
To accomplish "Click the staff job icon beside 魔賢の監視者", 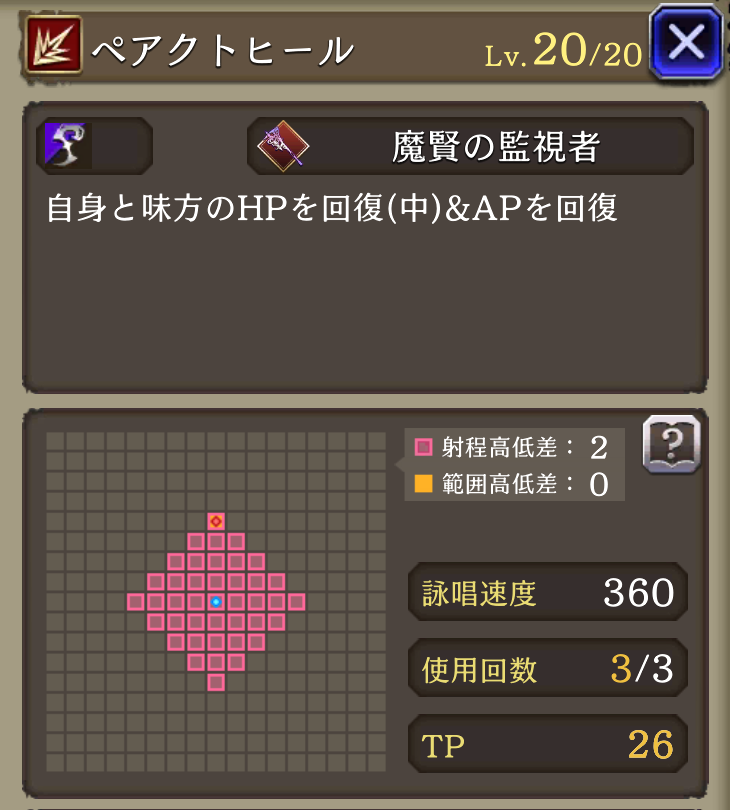I will [283, 146].
